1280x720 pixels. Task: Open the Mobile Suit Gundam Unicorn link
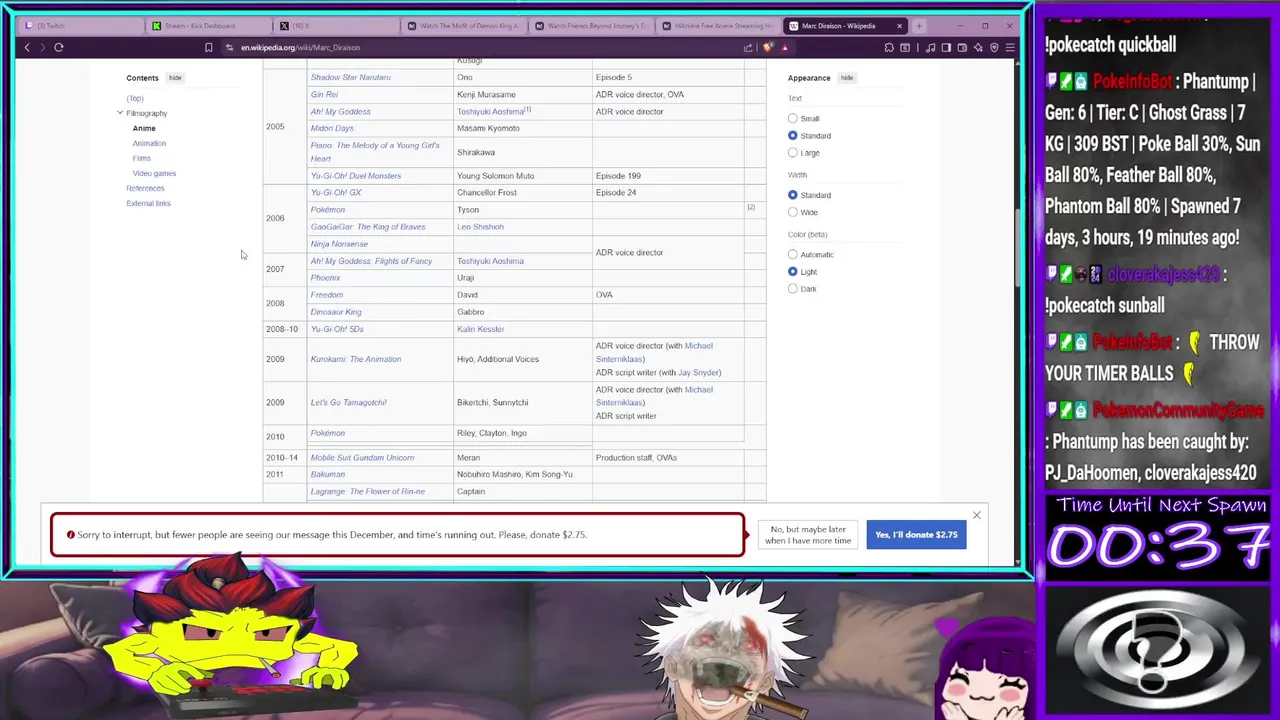362,457
